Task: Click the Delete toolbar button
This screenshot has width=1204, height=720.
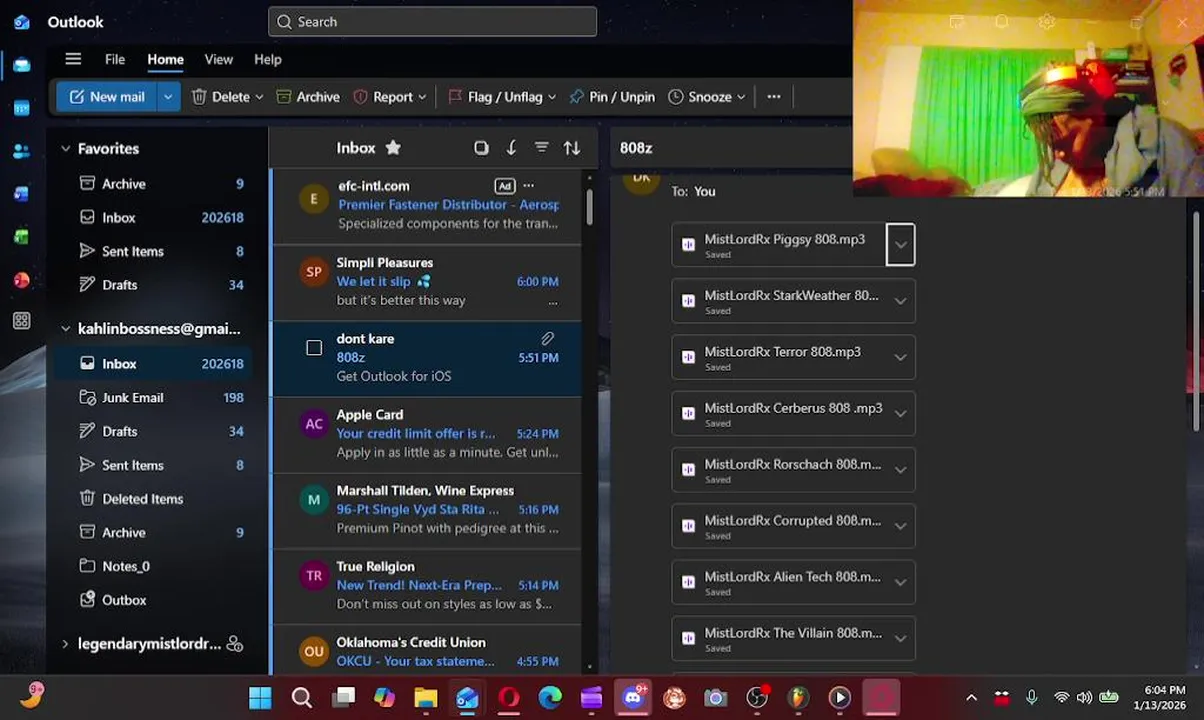Action: pyautogui.click(x=220, y=97)
